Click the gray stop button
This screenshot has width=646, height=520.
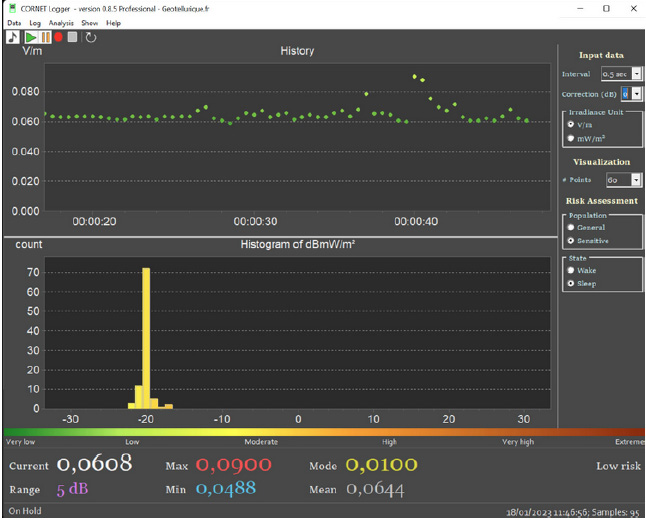point(72,37)
